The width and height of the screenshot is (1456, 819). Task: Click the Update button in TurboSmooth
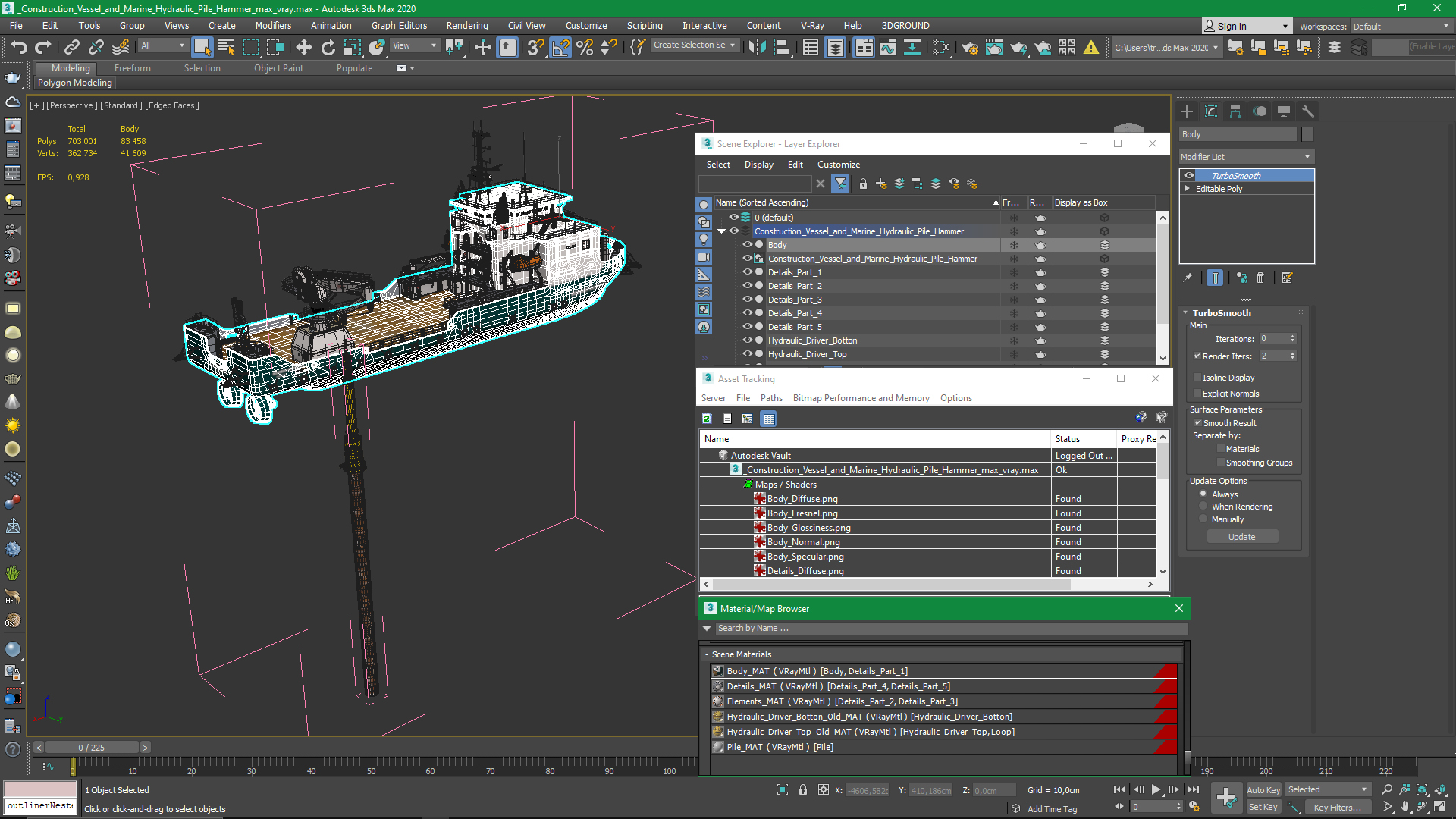tap(1242, 537)
